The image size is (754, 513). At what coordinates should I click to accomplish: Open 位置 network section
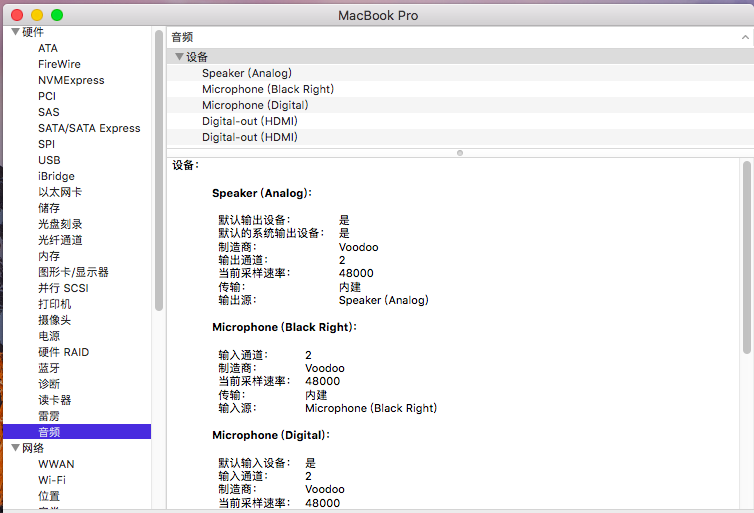[49, 496]
